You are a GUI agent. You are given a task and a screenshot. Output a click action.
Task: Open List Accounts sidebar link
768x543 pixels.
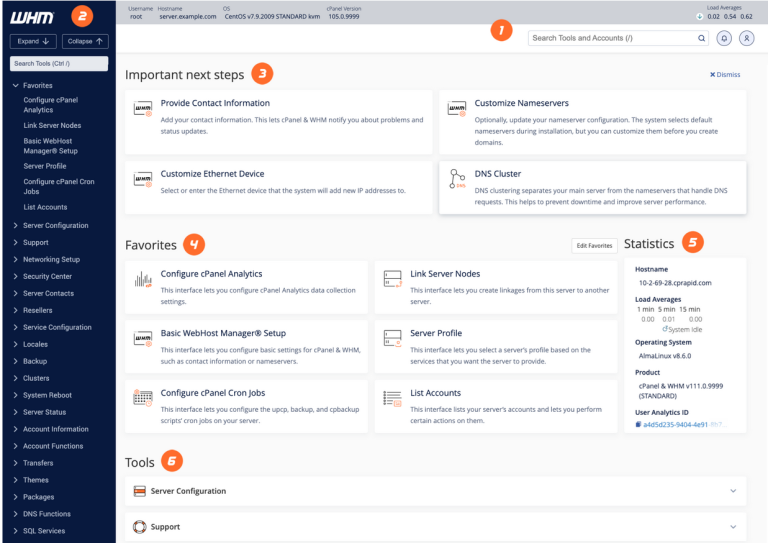click(45, 207)
